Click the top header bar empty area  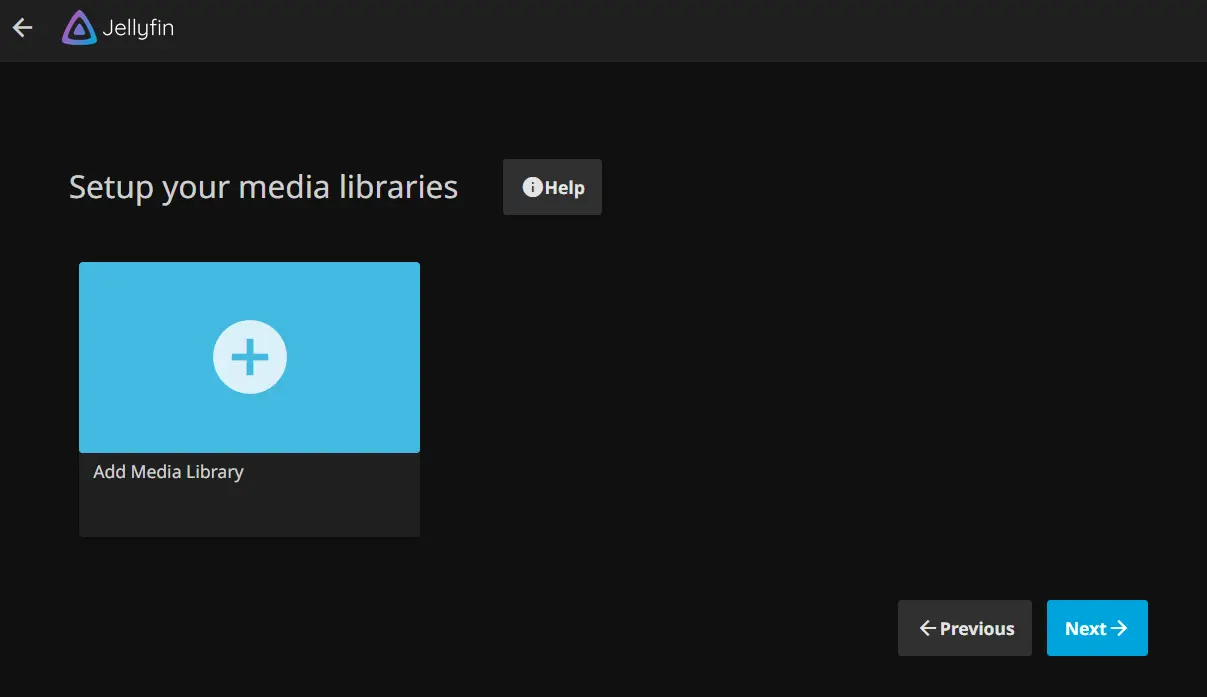coord(690,29)
